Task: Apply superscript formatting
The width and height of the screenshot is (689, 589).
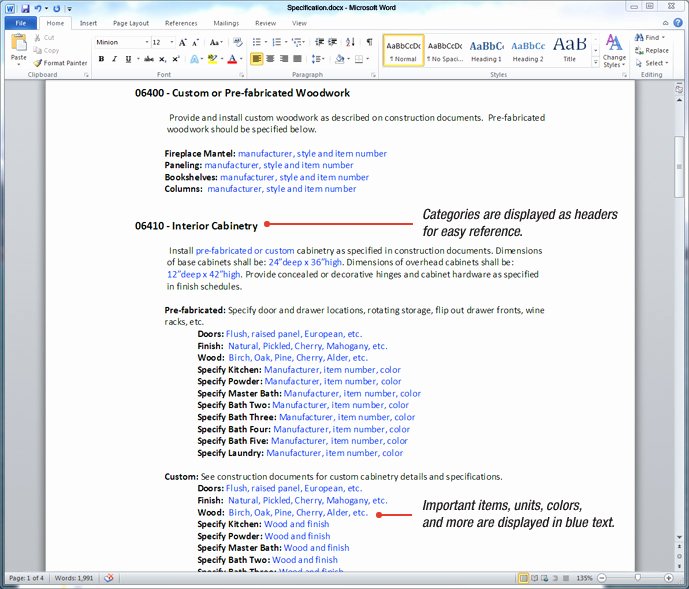Action: coord(176,59)
